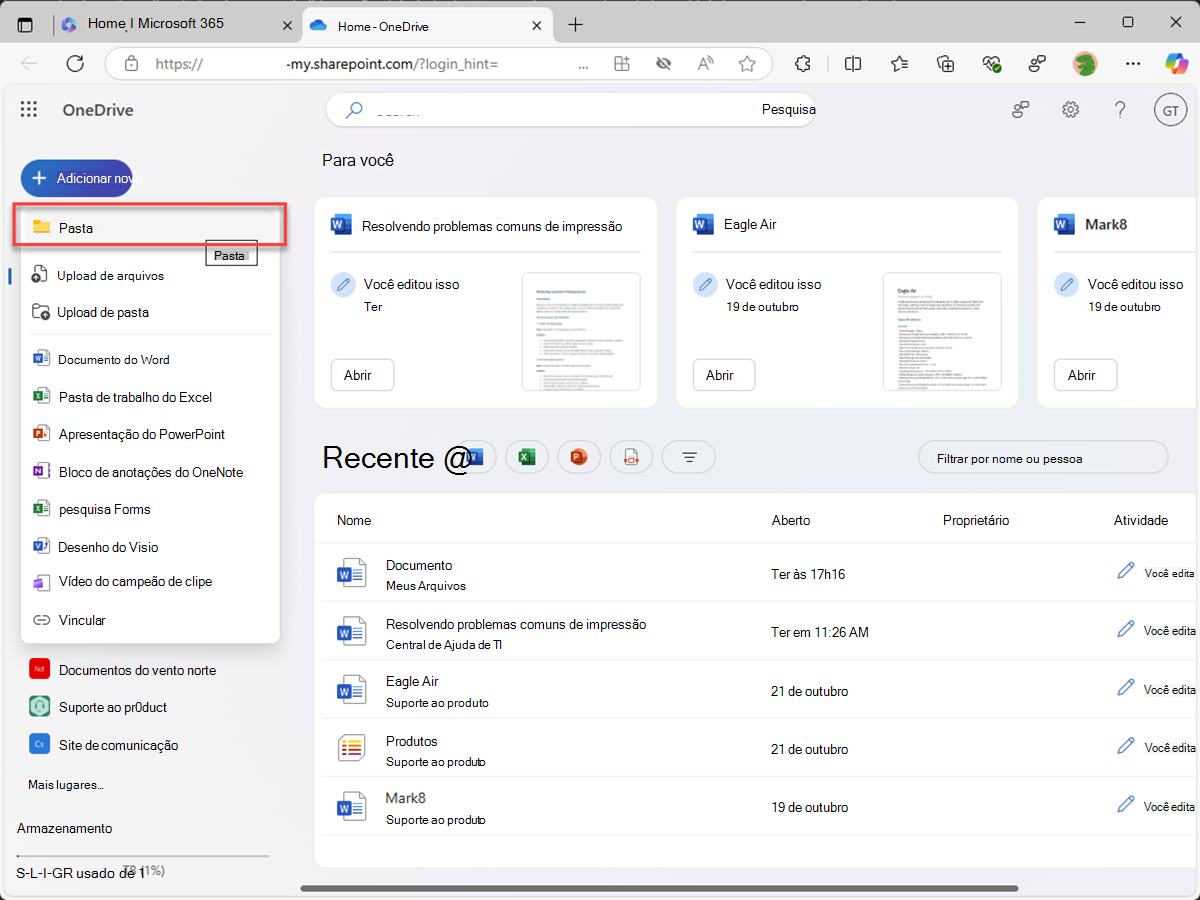Image resolution: width=1200 pixels, height=900 pixels.
Task: Select Pasta from the Adicionar novo menu
Action: tap(75, 227)
